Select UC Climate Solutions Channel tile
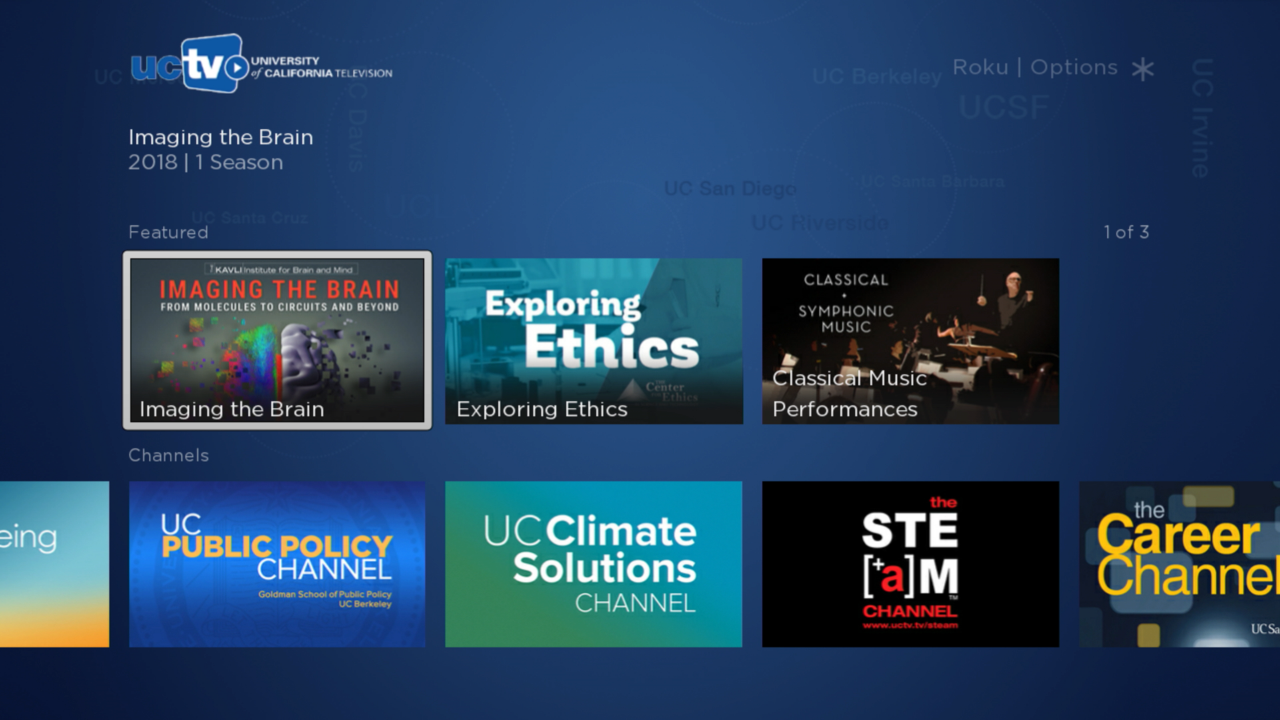Screen dimensions: 1280x720 594,564
